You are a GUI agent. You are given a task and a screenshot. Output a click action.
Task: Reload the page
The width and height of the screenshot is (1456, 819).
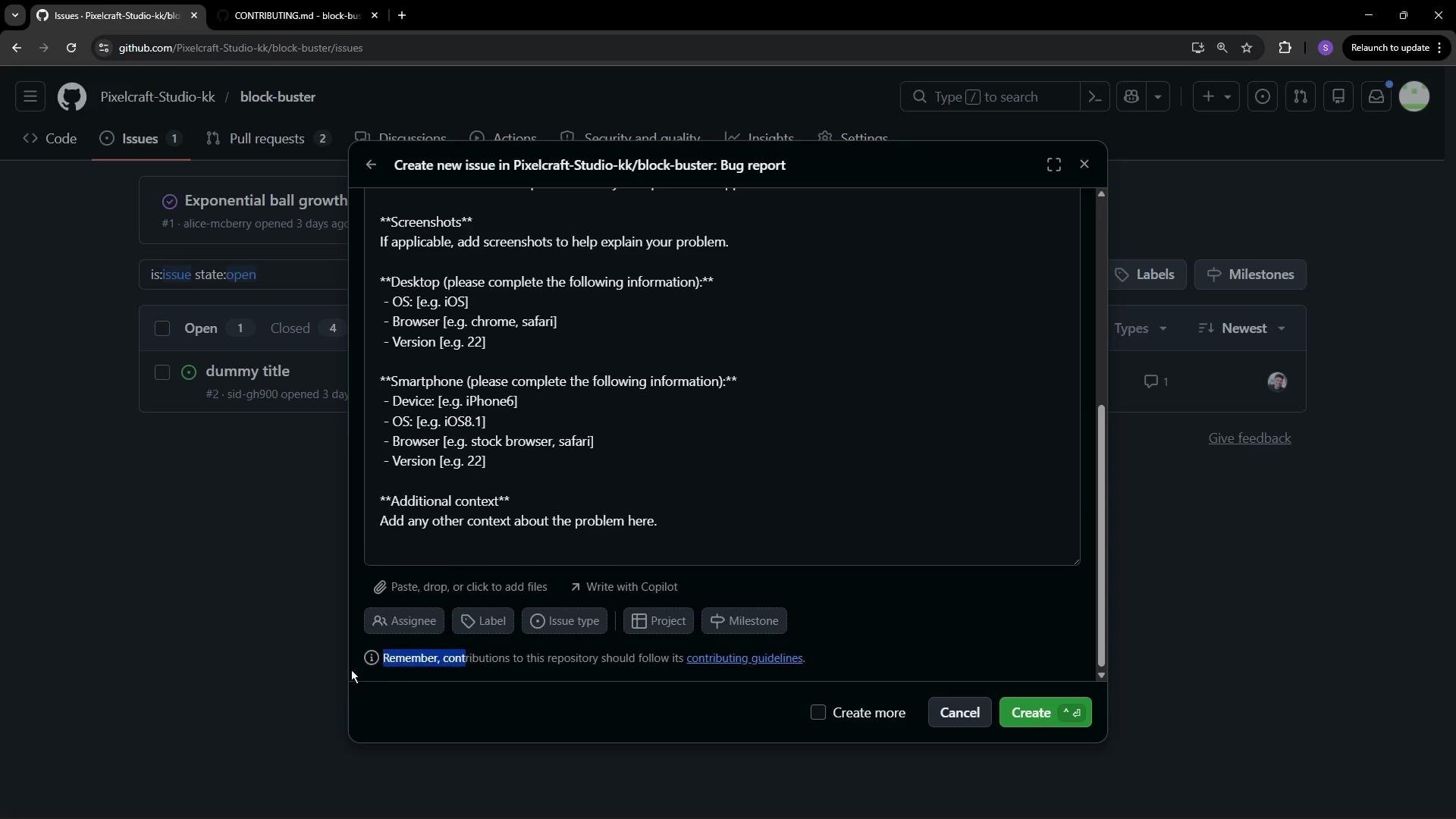[71, 48]
